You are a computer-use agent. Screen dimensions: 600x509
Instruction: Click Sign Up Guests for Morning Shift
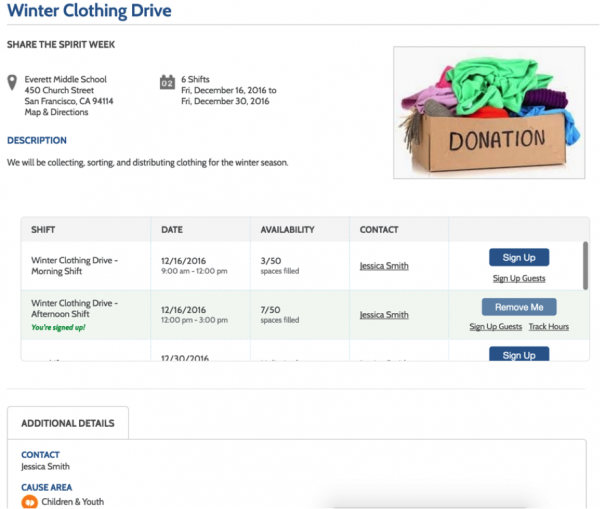(519, 278)
